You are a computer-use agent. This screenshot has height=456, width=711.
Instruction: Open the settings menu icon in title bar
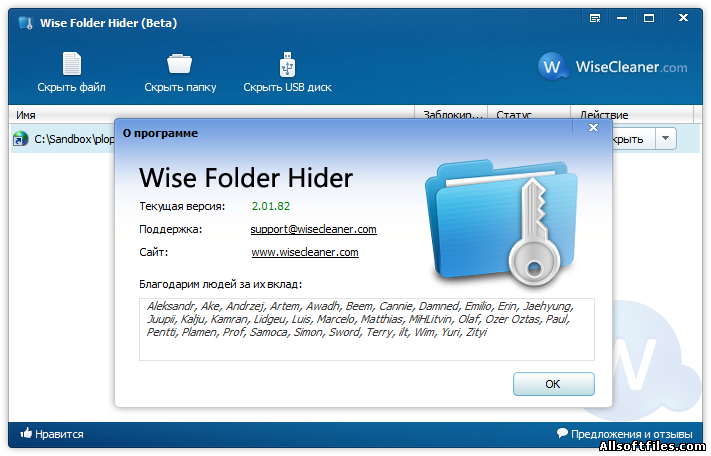pyautogui.click(x=594, y=18)
